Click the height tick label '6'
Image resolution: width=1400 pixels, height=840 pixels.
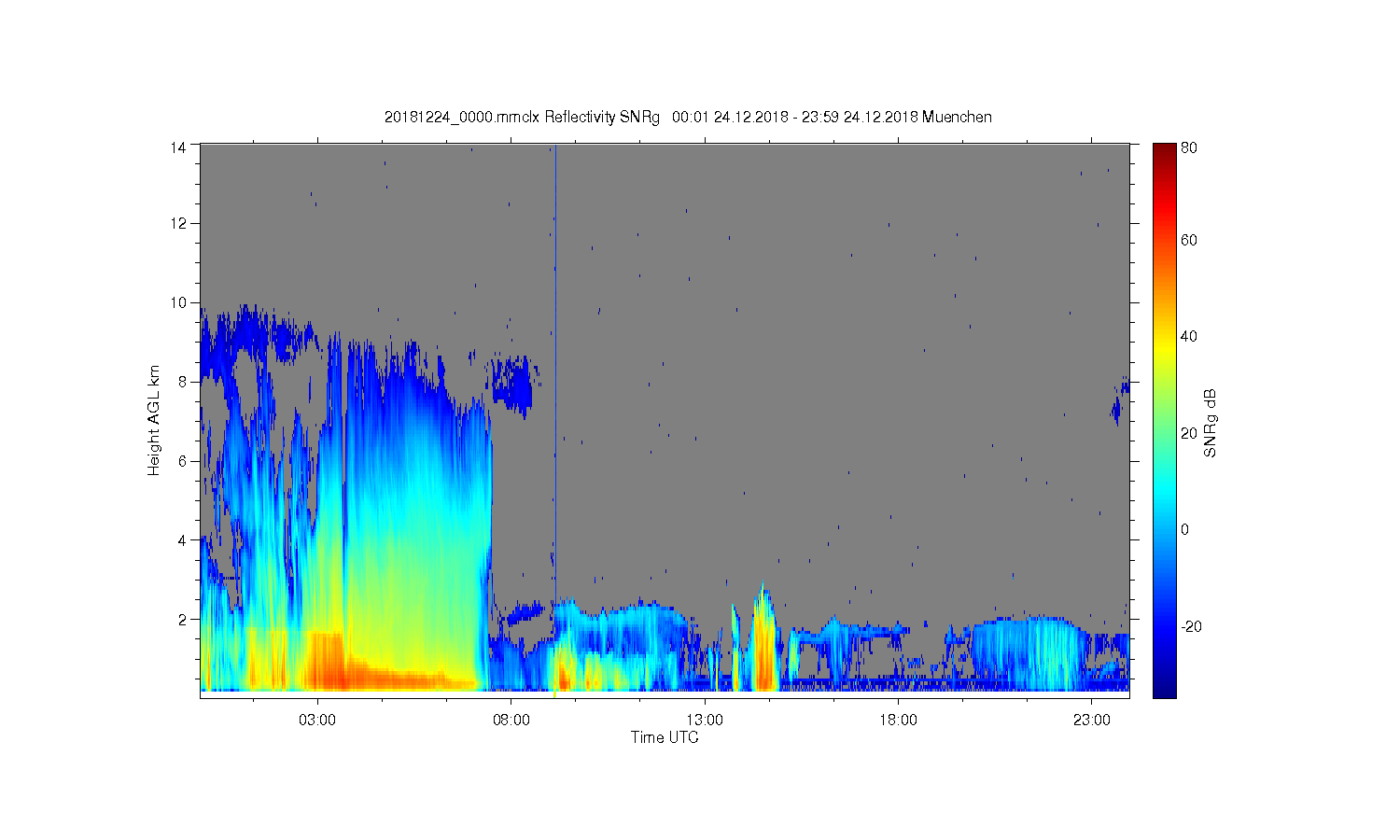(182, 461)
